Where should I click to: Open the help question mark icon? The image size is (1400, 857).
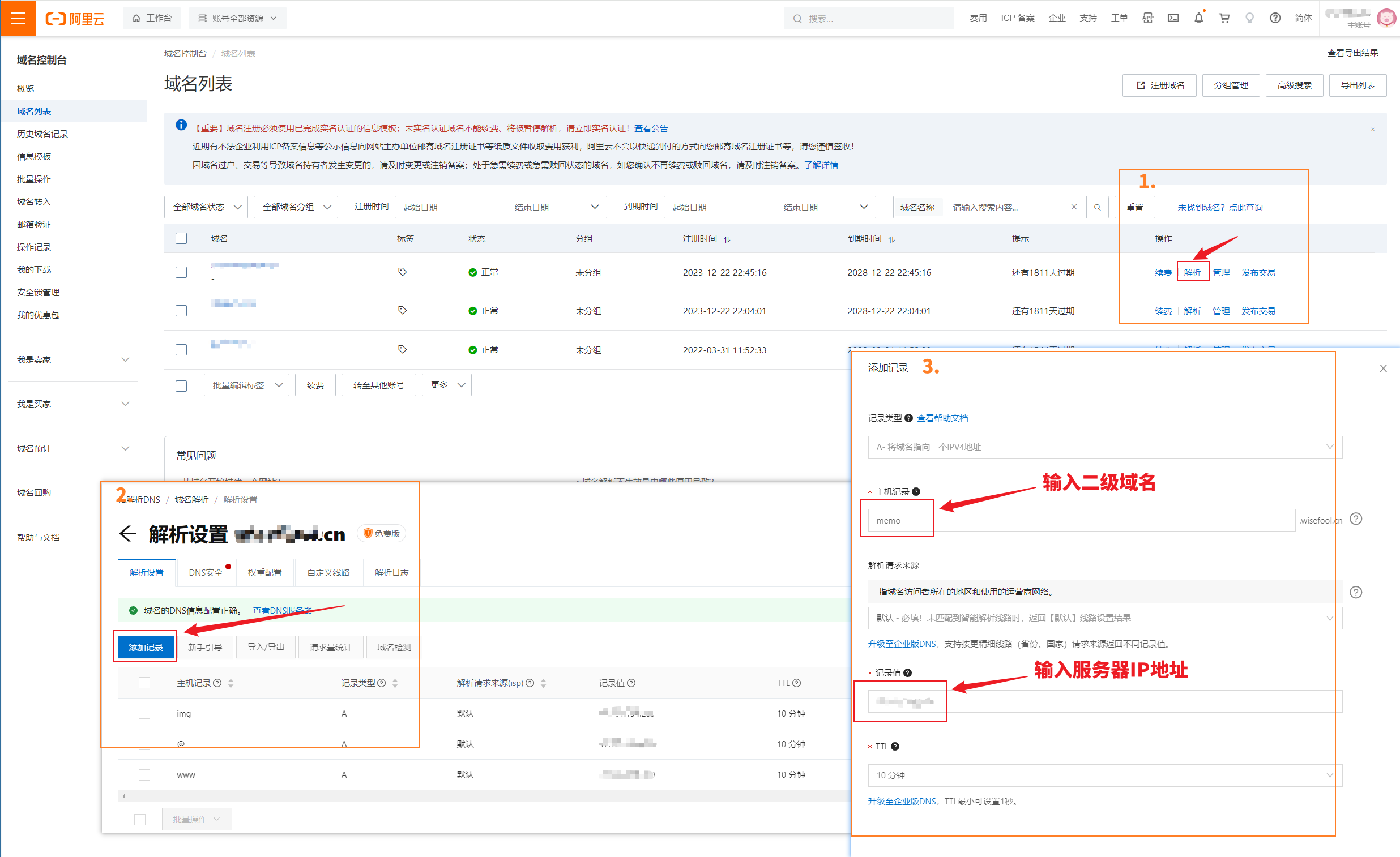pos(1275,18)
